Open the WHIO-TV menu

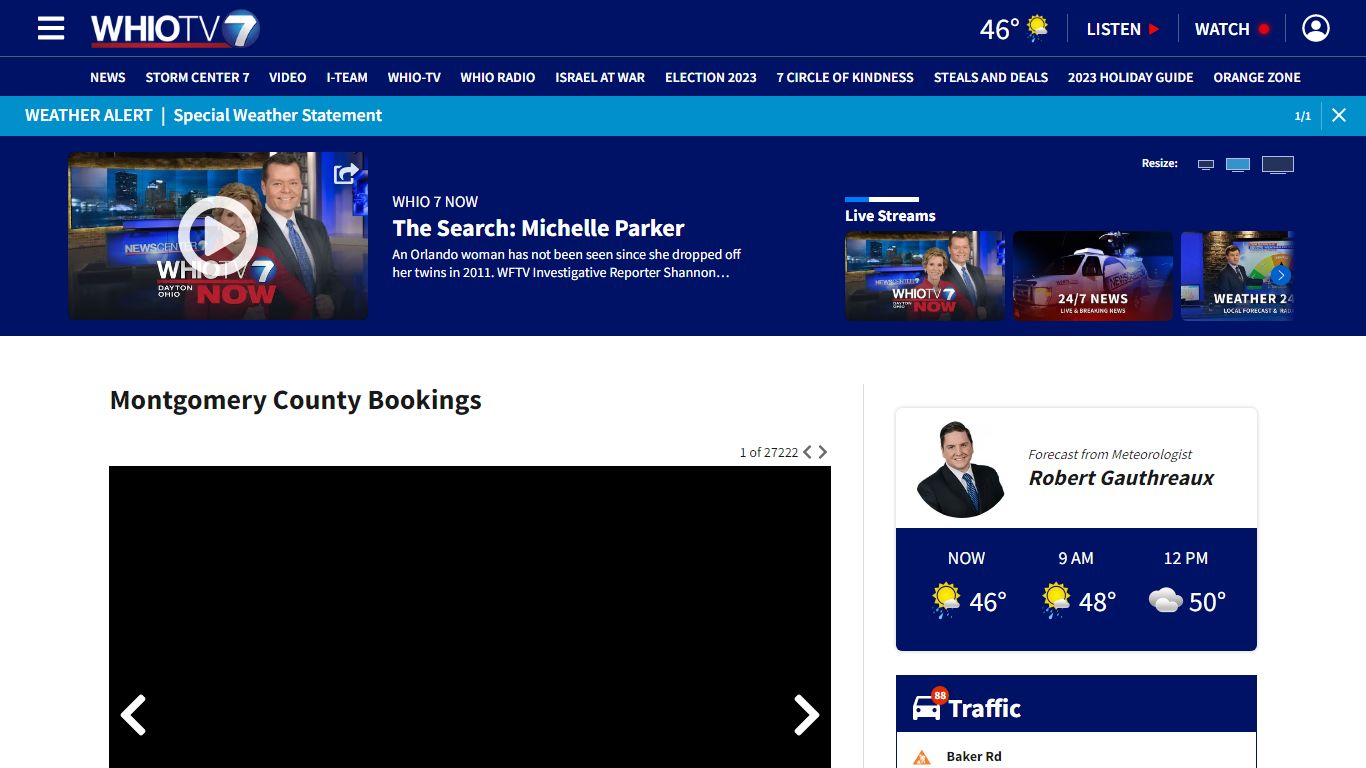tap(414, 77)
